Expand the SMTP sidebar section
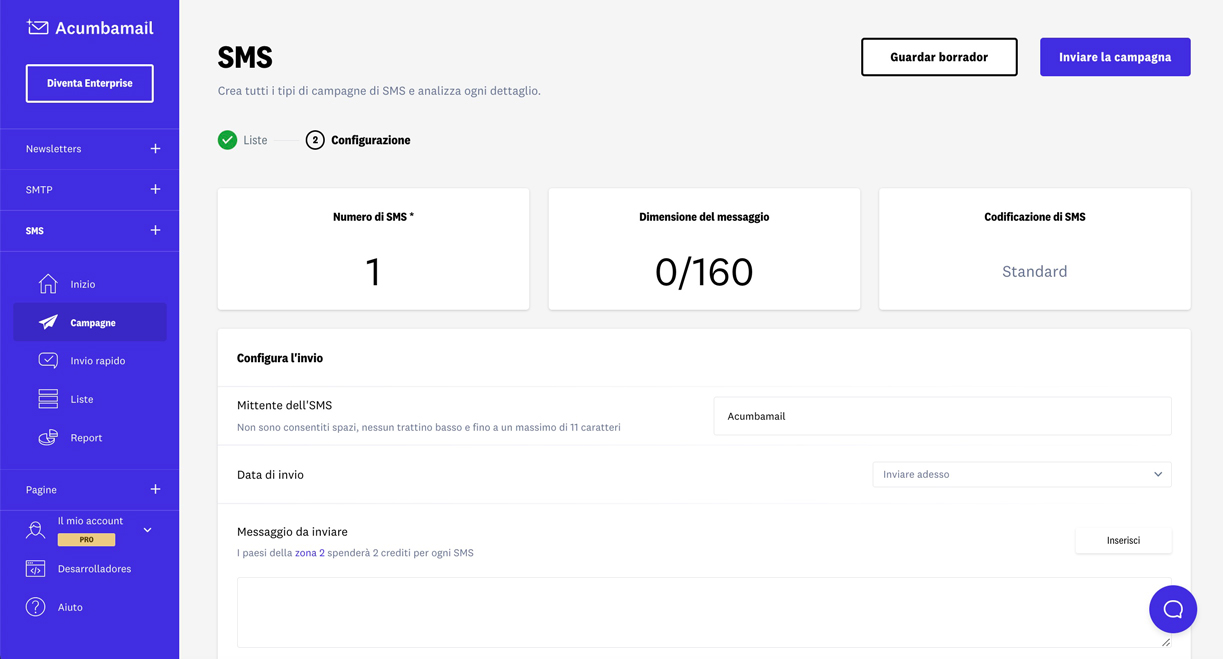This screenshot has width=1223, height=659. point(155,189)
